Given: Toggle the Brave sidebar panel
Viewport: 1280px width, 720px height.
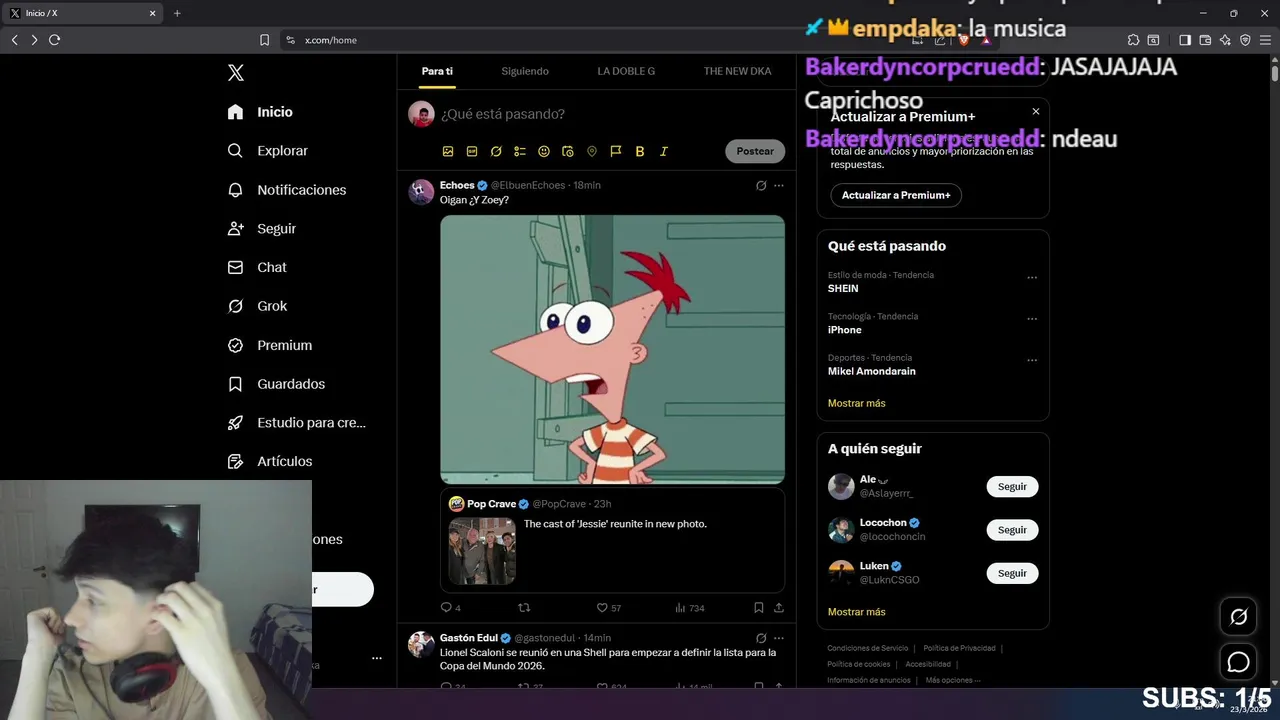Looking at the screenshot, I should (x=1185, y=40).
